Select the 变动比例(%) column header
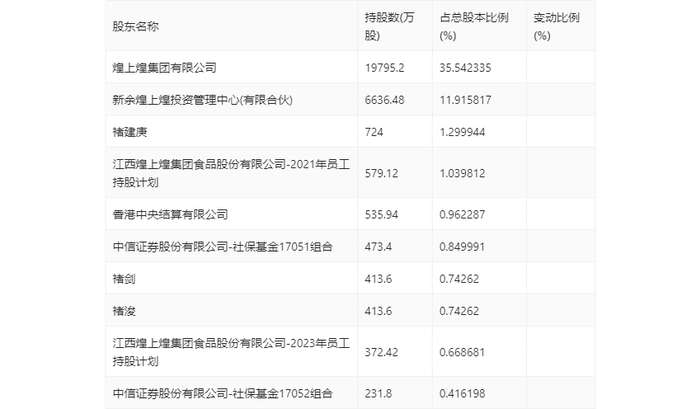 coord(556,26)
